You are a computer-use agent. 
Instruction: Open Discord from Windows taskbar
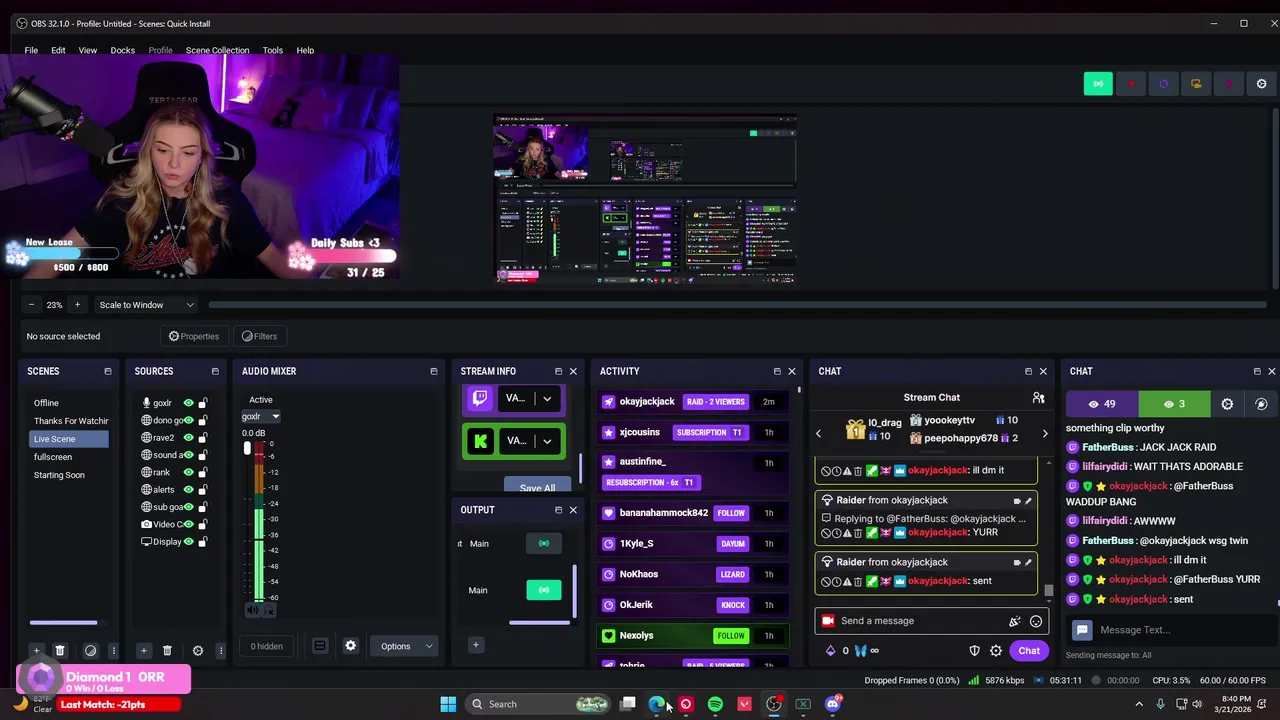[x=832, y=704]
